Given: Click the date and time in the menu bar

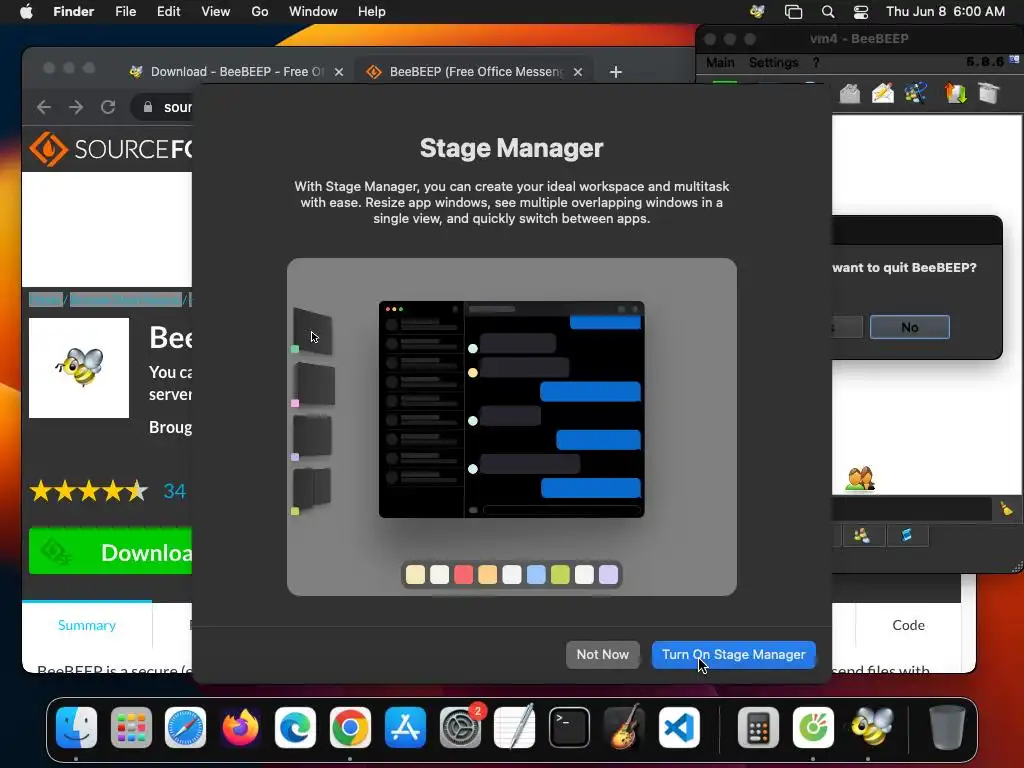Looking at the screenshot, I should (946, 12).
